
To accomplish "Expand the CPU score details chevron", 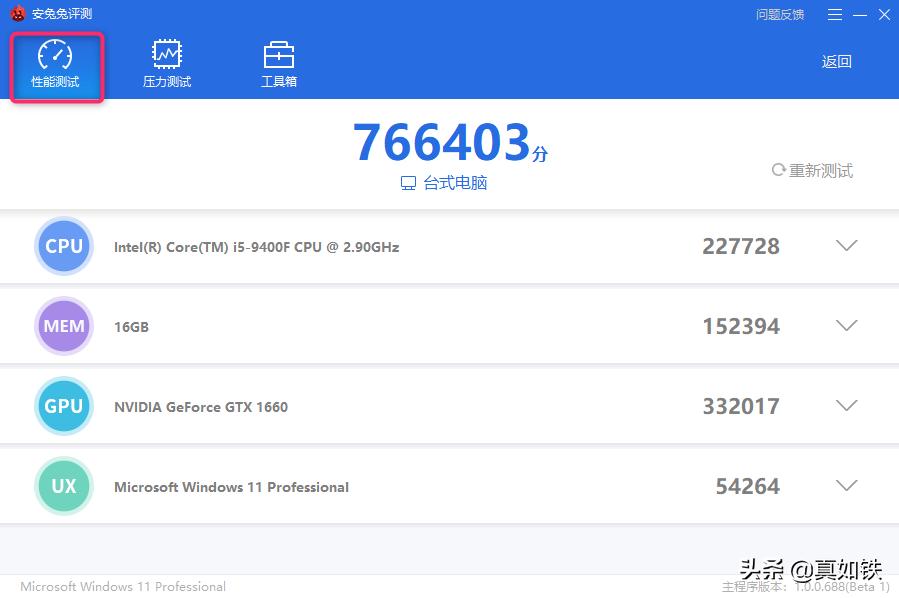I will (x=846, y=245).
